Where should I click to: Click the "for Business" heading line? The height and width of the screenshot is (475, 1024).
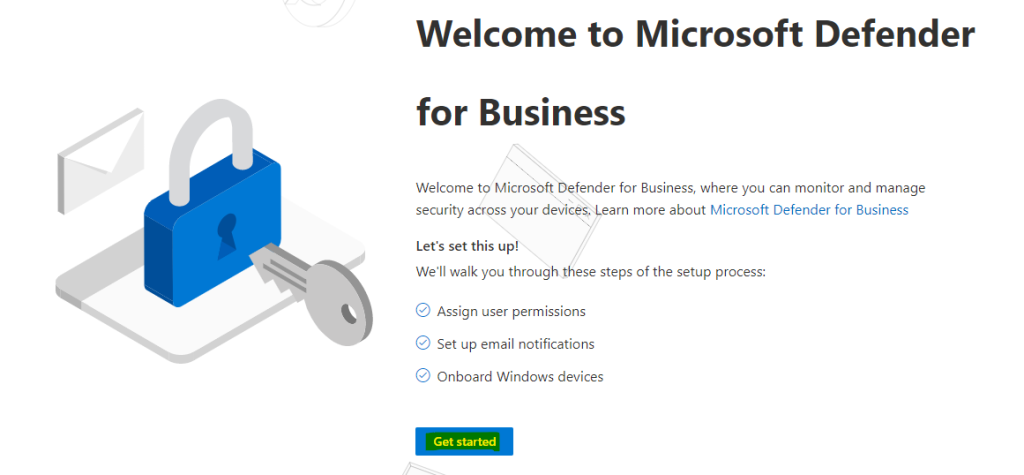[520, 111]
